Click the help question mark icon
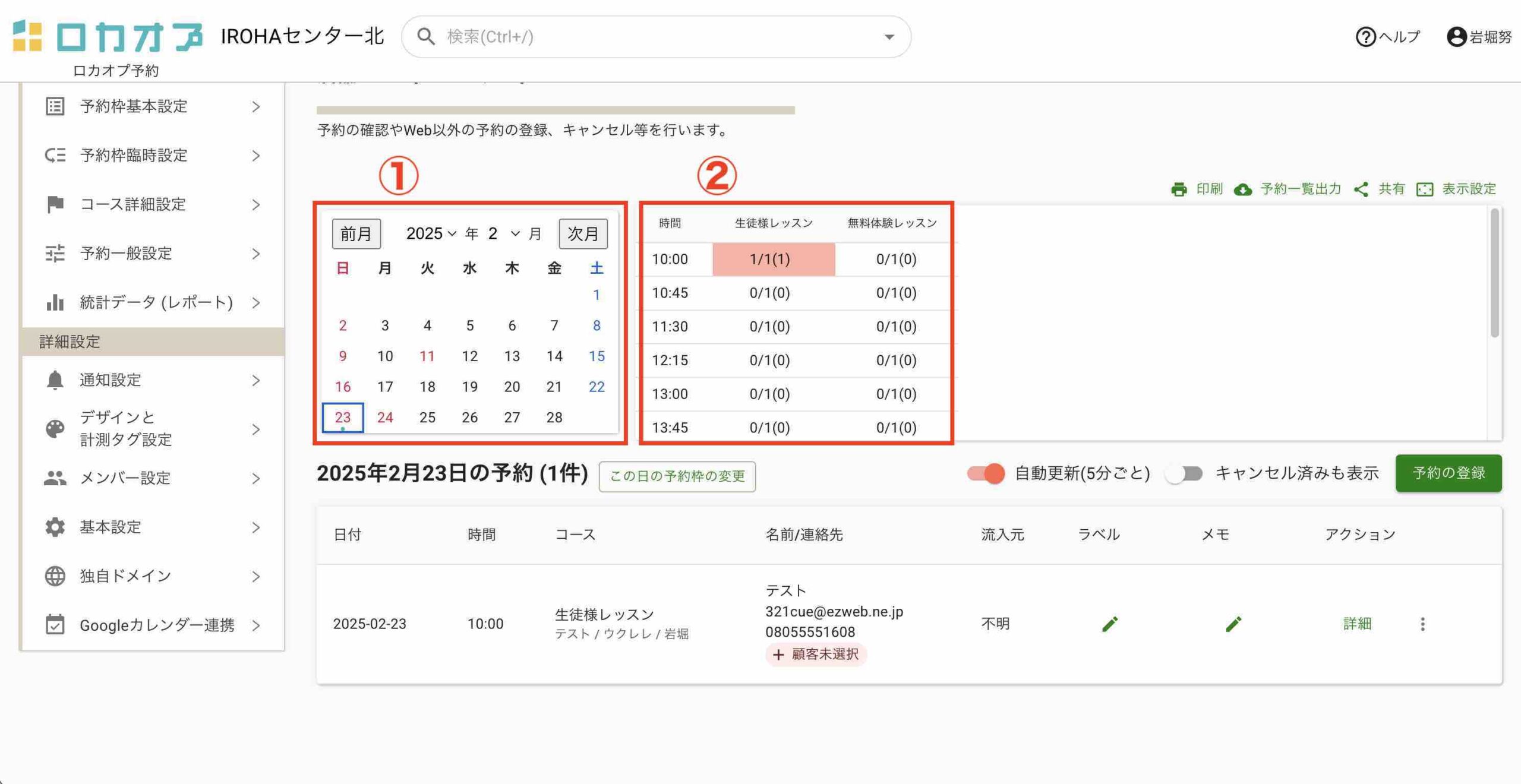 (1365, 37)
